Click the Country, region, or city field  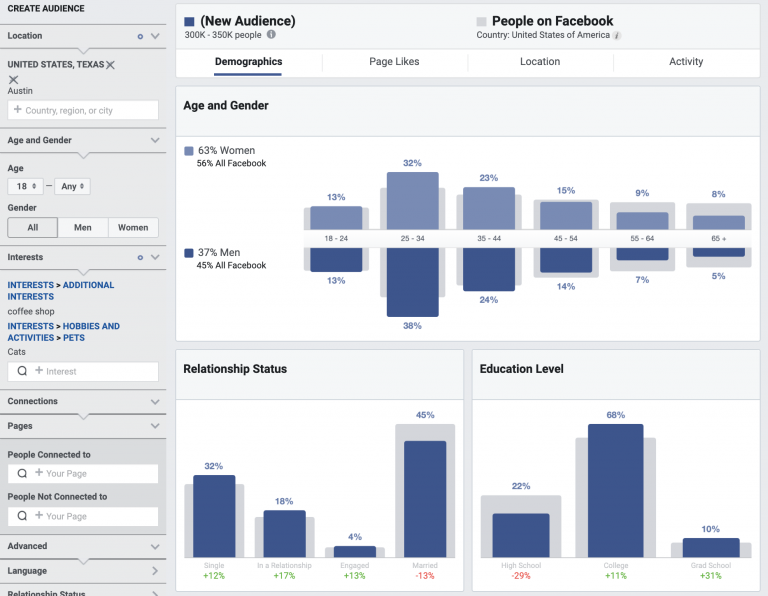tap(83, 110)
